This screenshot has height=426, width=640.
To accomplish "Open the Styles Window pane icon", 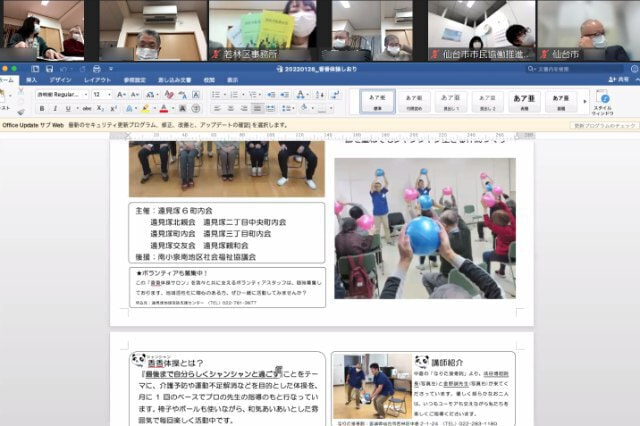I will (603, 100).
